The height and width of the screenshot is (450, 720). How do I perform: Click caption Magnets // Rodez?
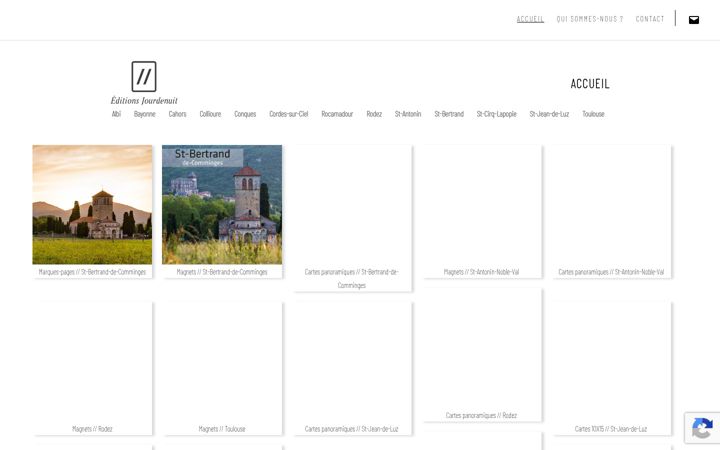tap(92, 429)
